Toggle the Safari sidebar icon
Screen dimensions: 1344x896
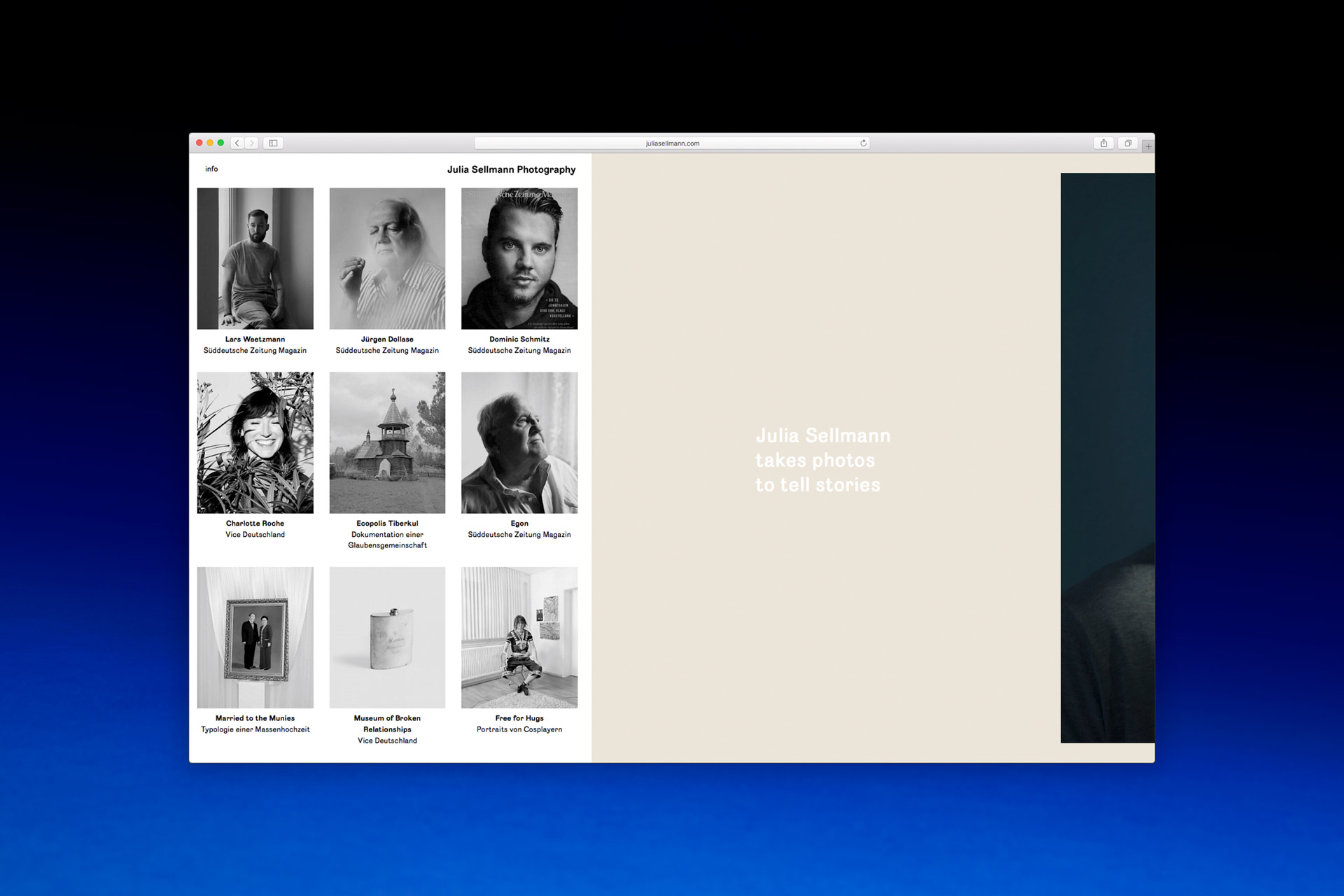(x=273, y=143)
